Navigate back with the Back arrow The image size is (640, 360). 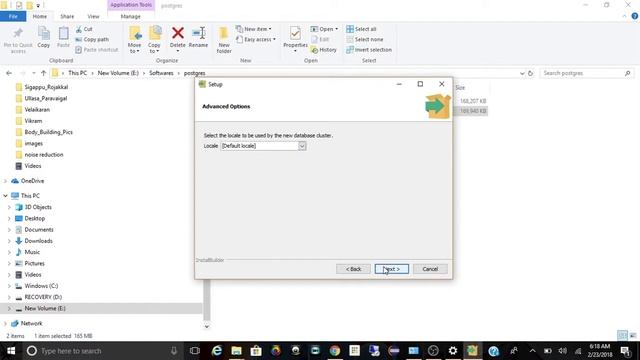pos(9,73)
